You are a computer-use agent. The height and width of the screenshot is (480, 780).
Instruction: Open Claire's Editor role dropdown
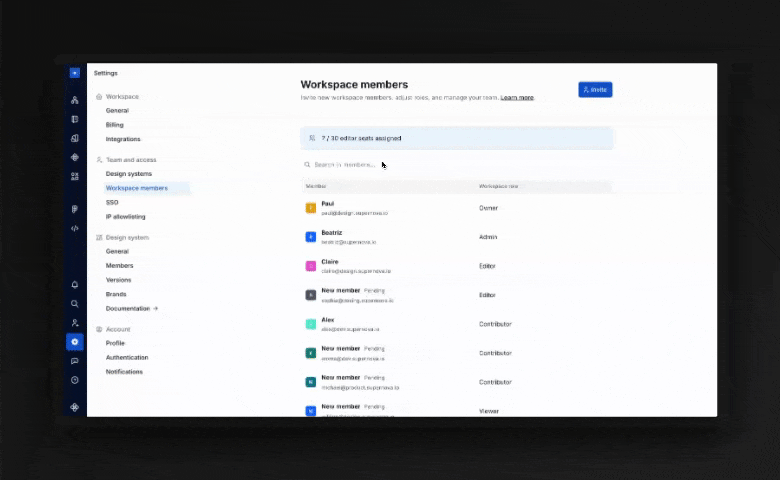click(488, 266)
